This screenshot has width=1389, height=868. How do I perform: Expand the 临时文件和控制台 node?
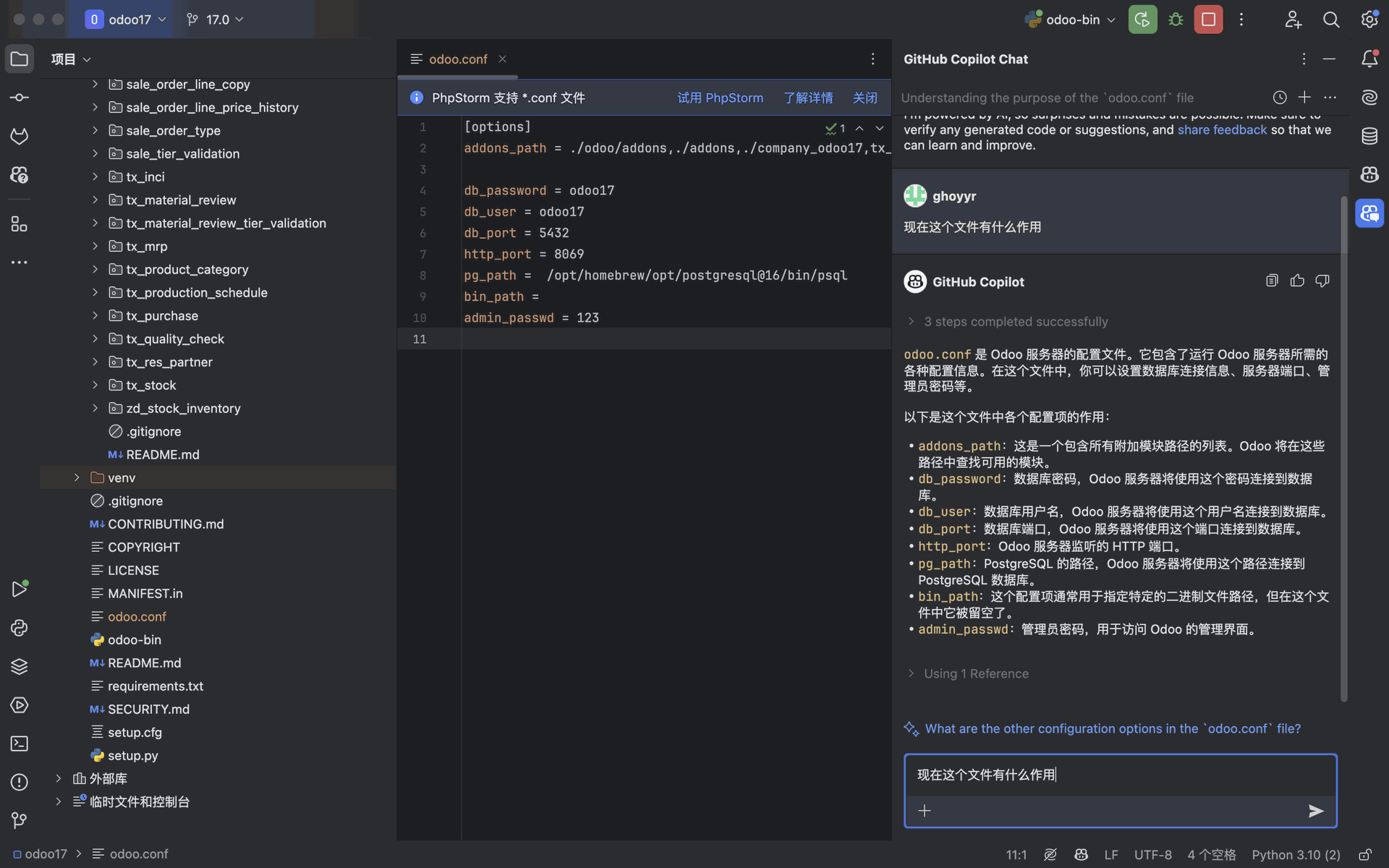(59, 801)
